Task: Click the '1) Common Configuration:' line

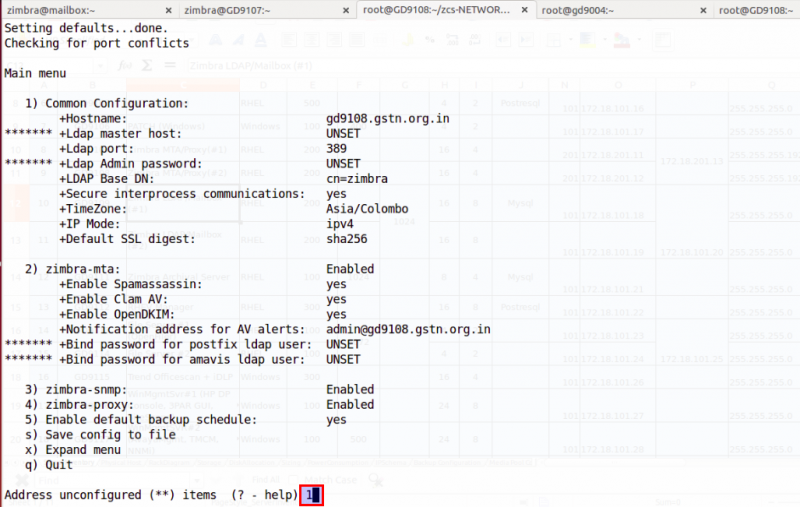Action: click(x=107, y=104)
